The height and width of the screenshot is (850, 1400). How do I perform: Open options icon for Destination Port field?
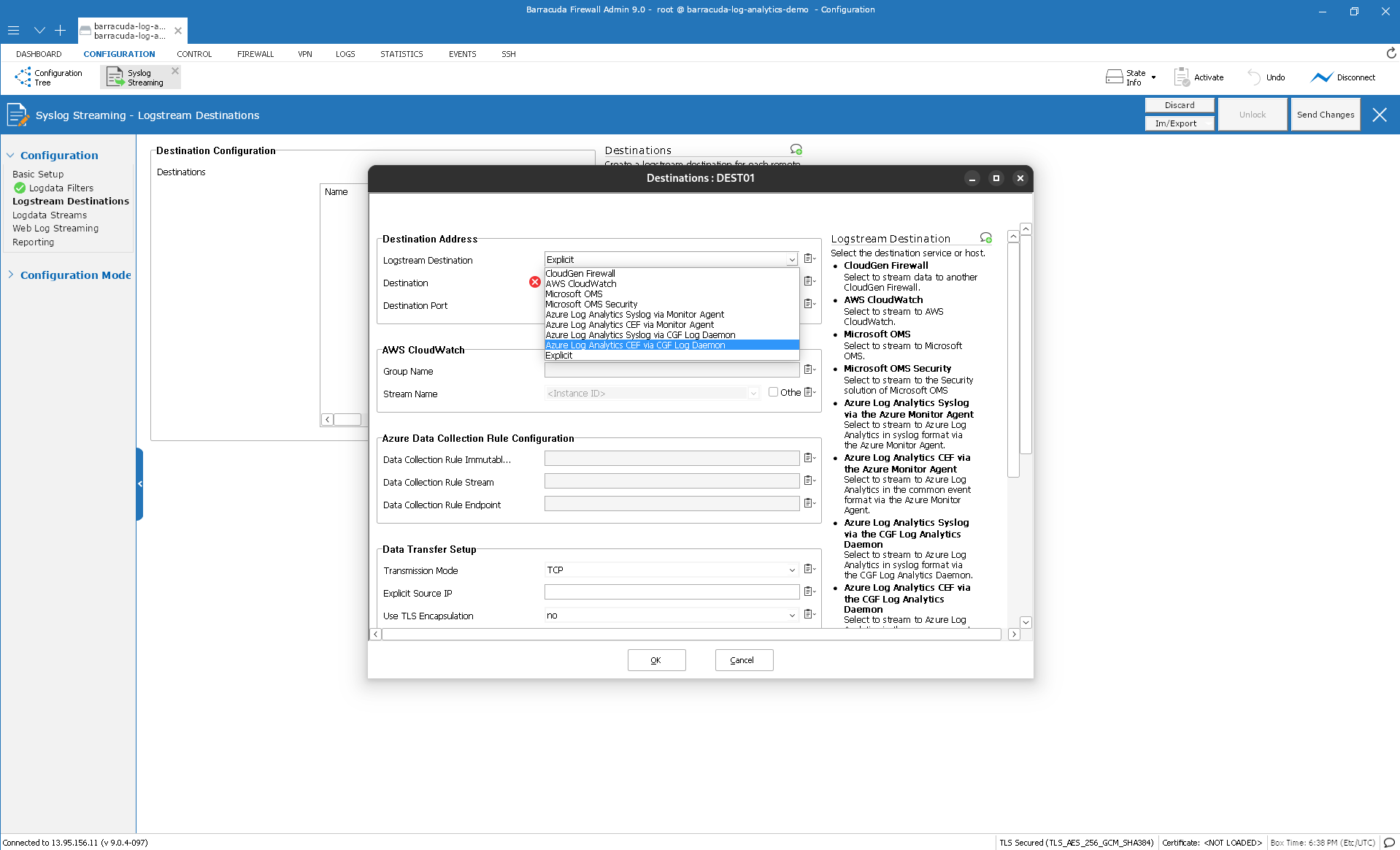click(809, 304)
